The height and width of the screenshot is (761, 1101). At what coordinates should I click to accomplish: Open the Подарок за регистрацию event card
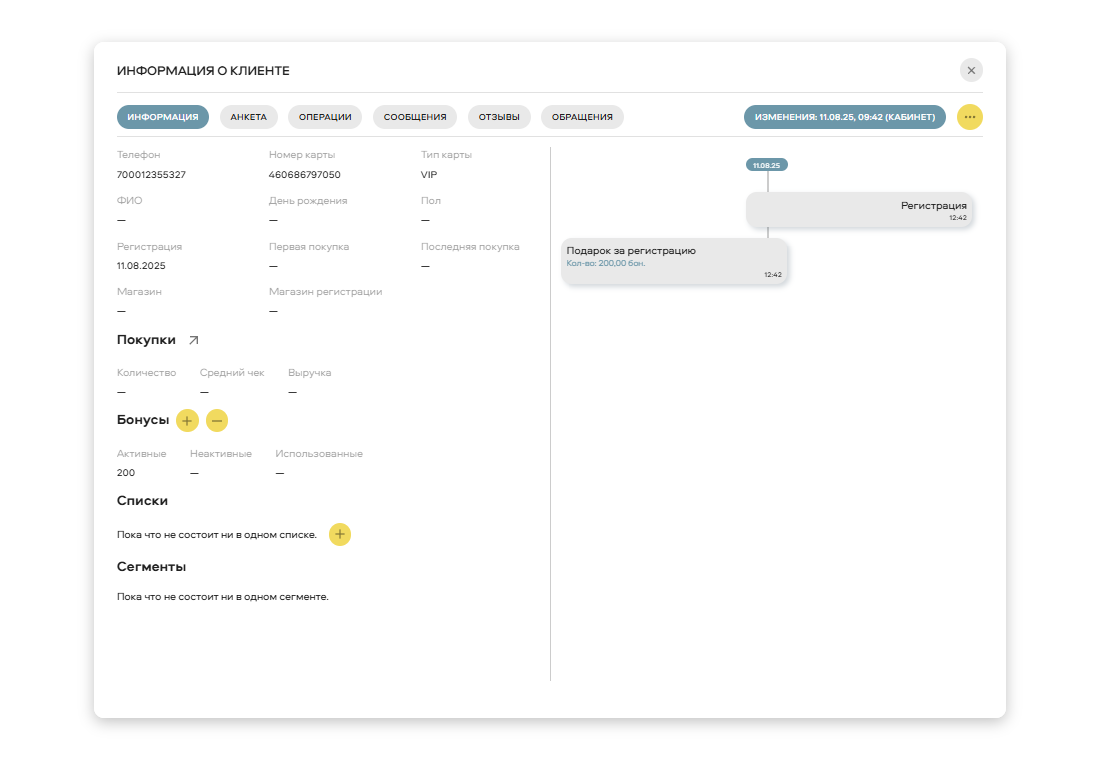tap(674, 261)
